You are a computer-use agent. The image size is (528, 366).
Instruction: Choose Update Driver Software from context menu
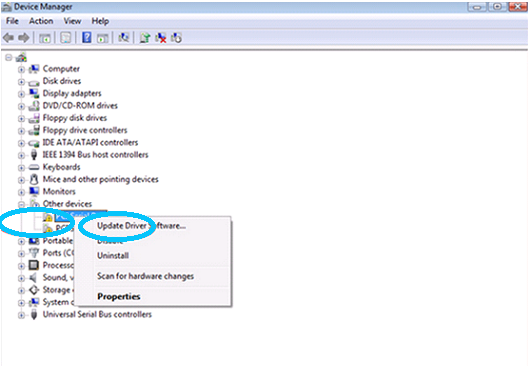click(x=141, y=226)
